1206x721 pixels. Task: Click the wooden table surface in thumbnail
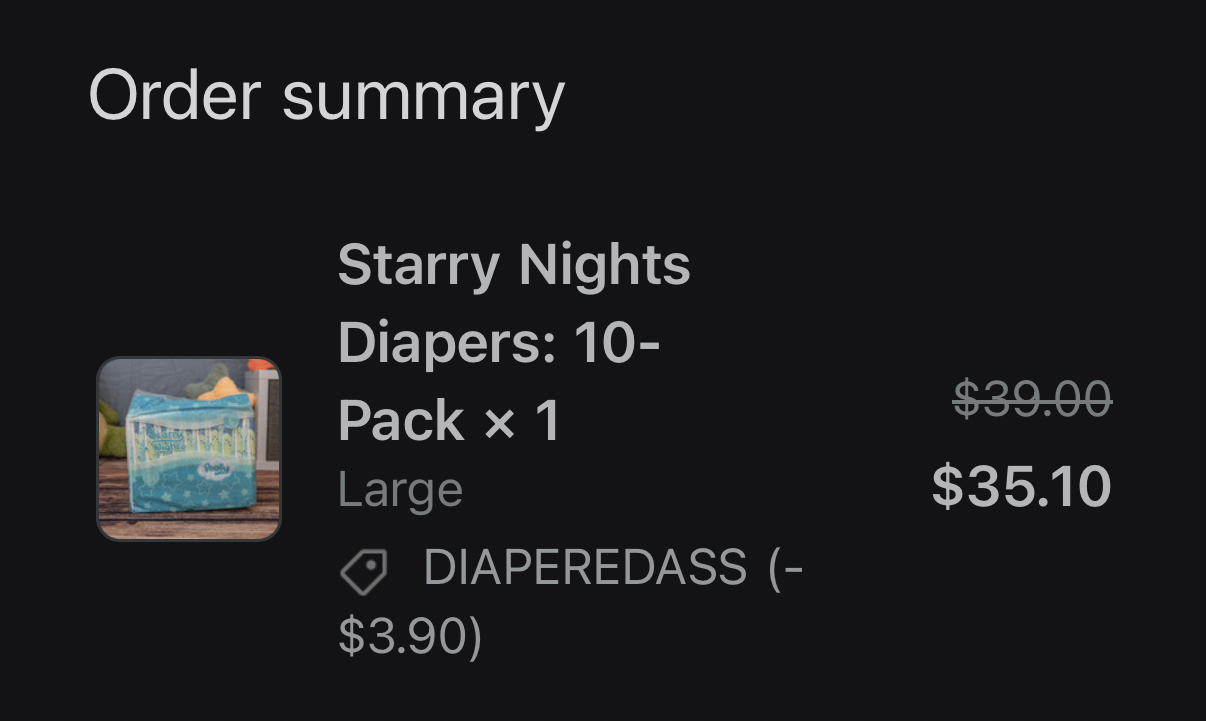point(190,525)
